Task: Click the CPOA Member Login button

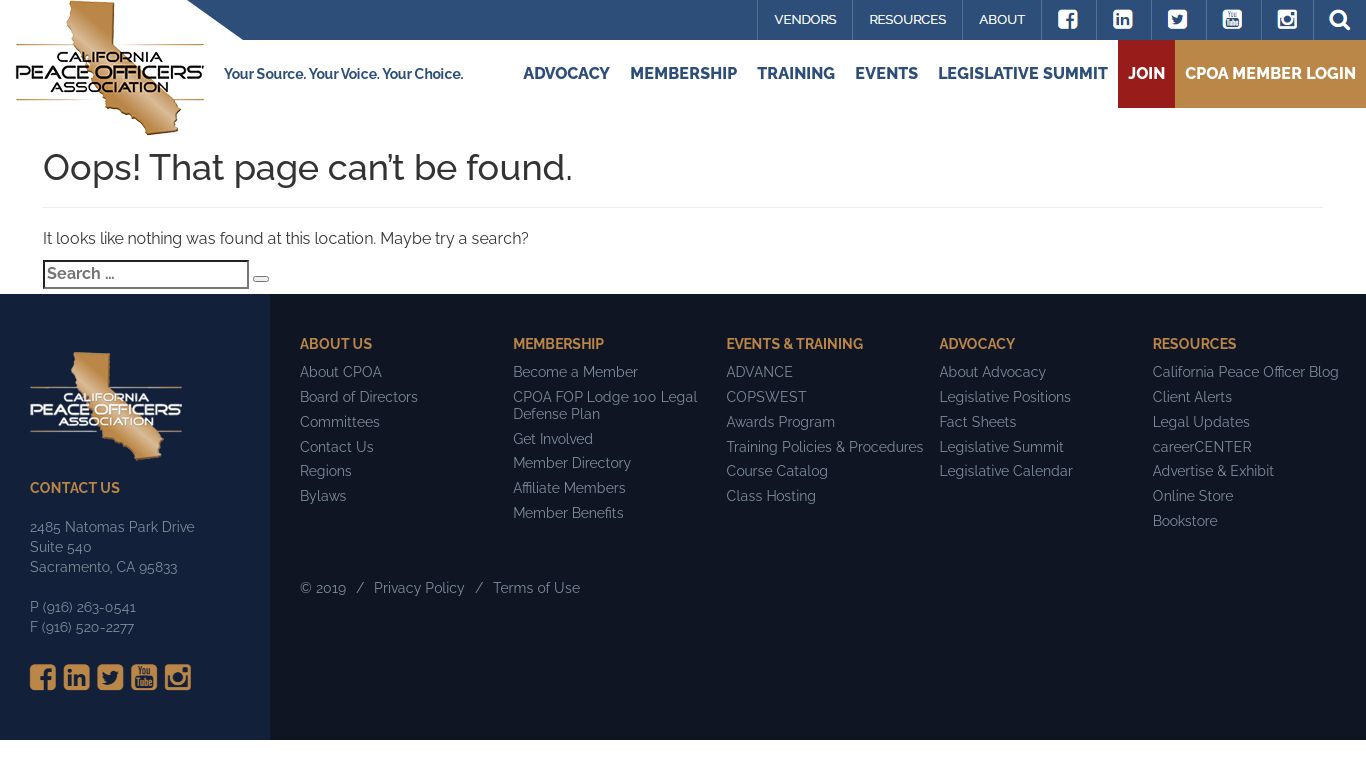Action: point(1270,74)
